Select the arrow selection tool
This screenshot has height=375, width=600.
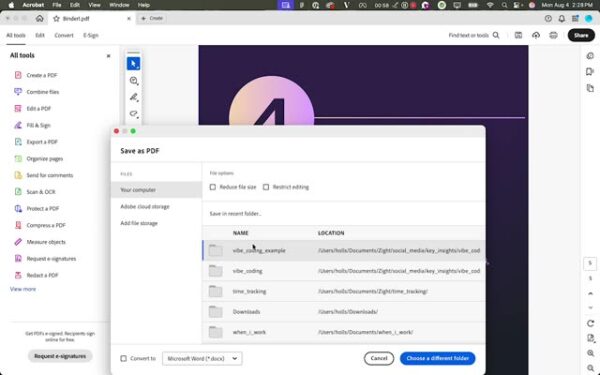click(x=134, y=64)
